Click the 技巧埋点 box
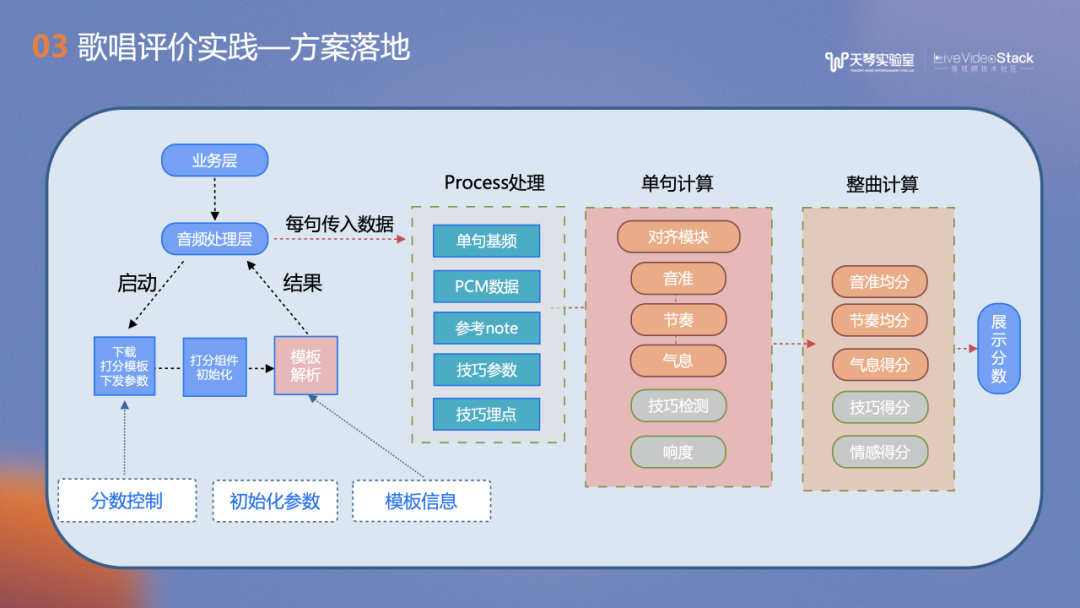Viewport: 1080px width, 608px height. [486, 414]
